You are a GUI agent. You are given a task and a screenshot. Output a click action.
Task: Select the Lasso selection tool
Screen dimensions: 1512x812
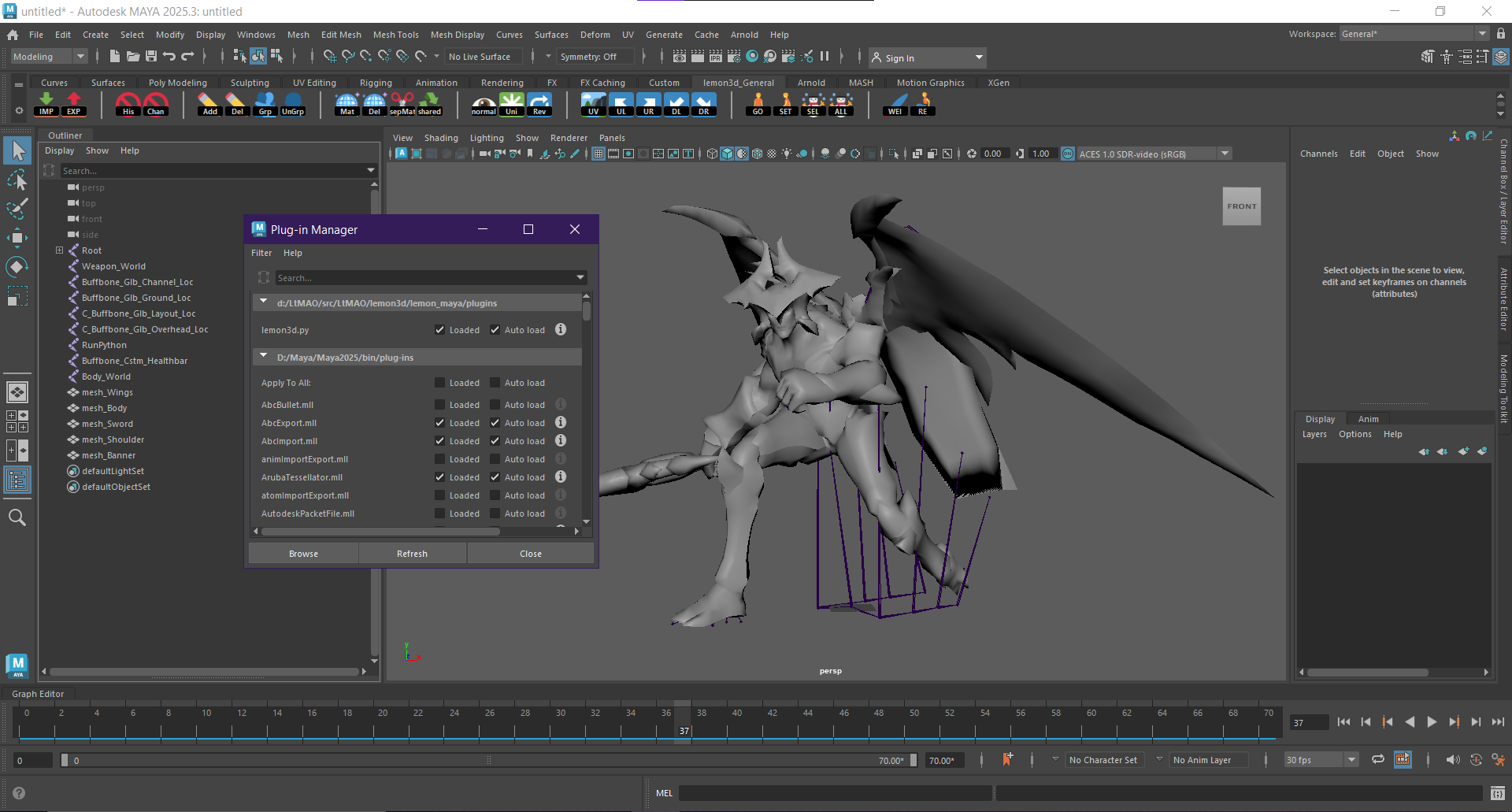17,180
